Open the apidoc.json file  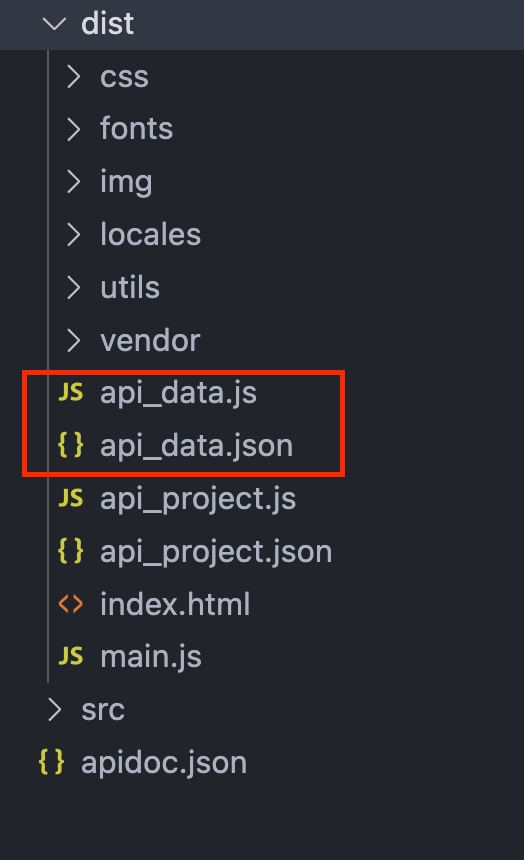(x=164, y=762)
